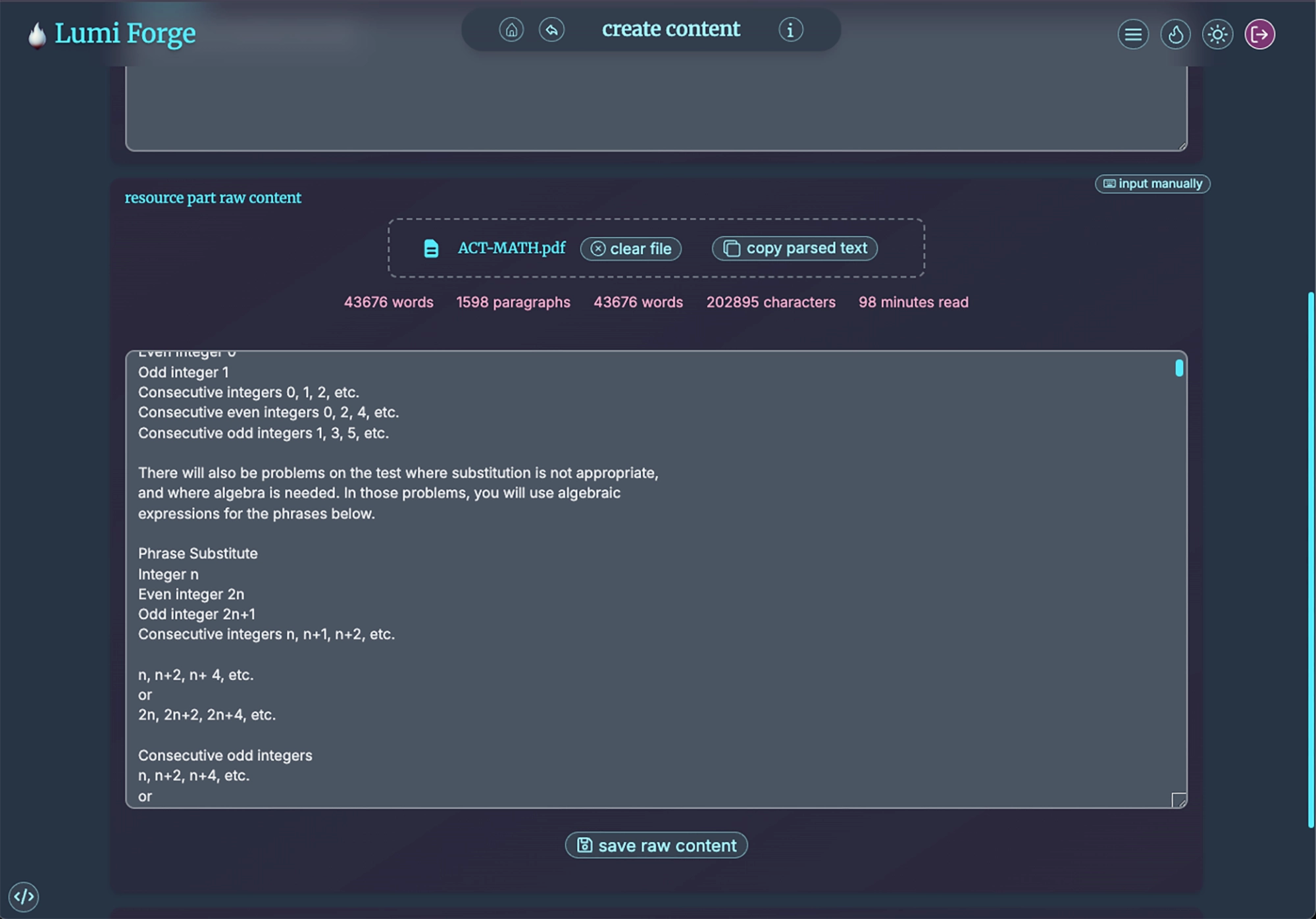Screen dimensions: 1316x919
Task: Click the parsed textarea resize handle
Action: [1179, 800]
